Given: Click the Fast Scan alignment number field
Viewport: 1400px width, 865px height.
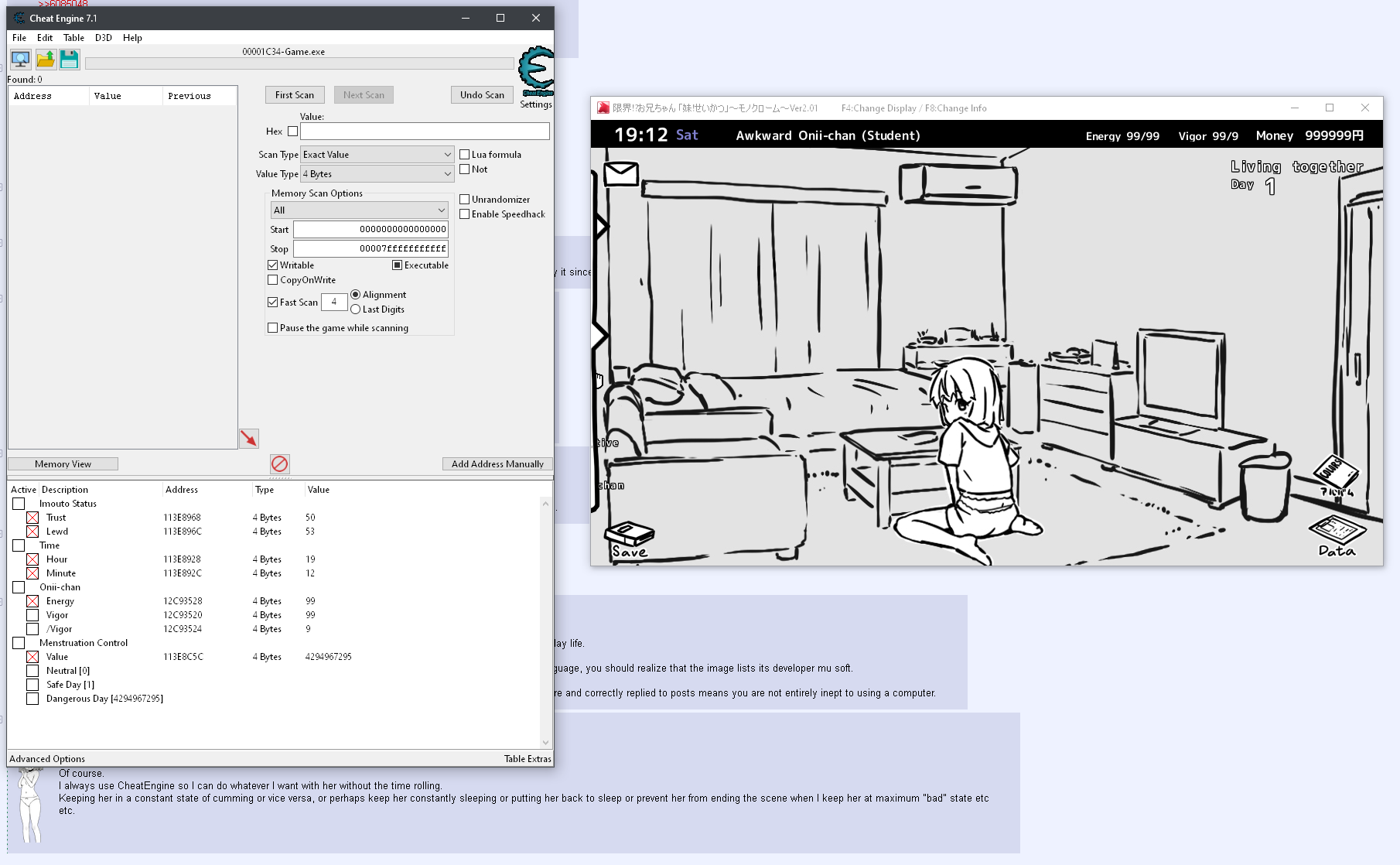Looking at the screenshot, I should pos(334,303).
